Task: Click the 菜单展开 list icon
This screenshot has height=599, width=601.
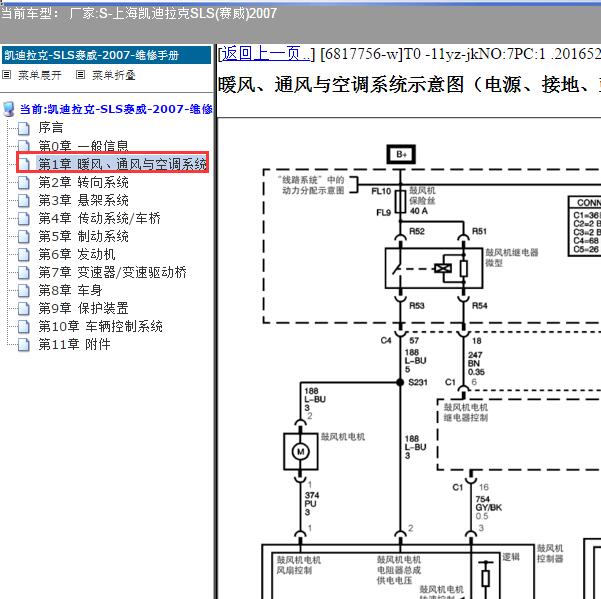Action: (7, 74)
